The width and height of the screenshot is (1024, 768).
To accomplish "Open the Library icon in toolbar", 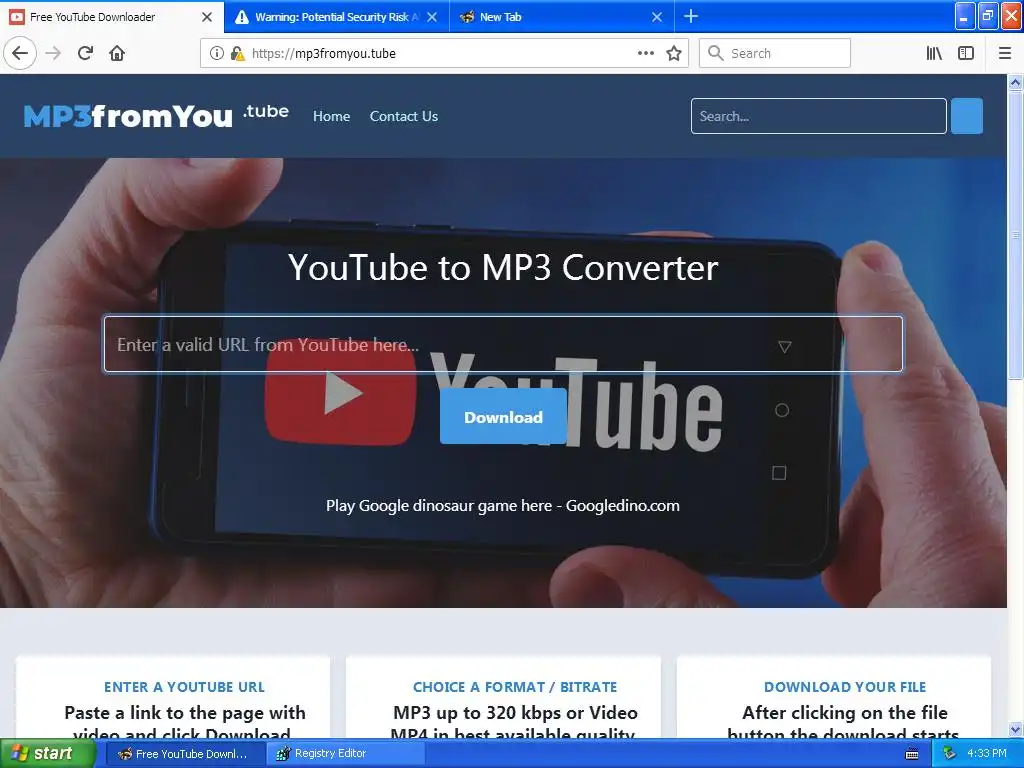I will pos(934,53).
